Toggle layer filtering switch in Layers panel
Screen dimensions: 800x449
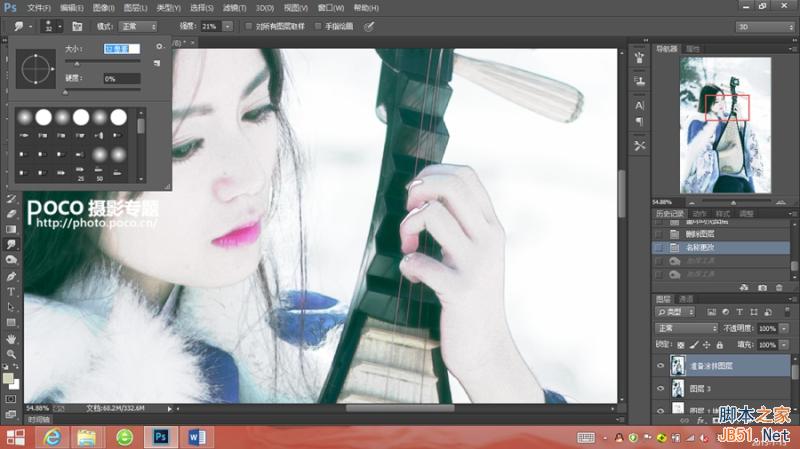[787, 311]
